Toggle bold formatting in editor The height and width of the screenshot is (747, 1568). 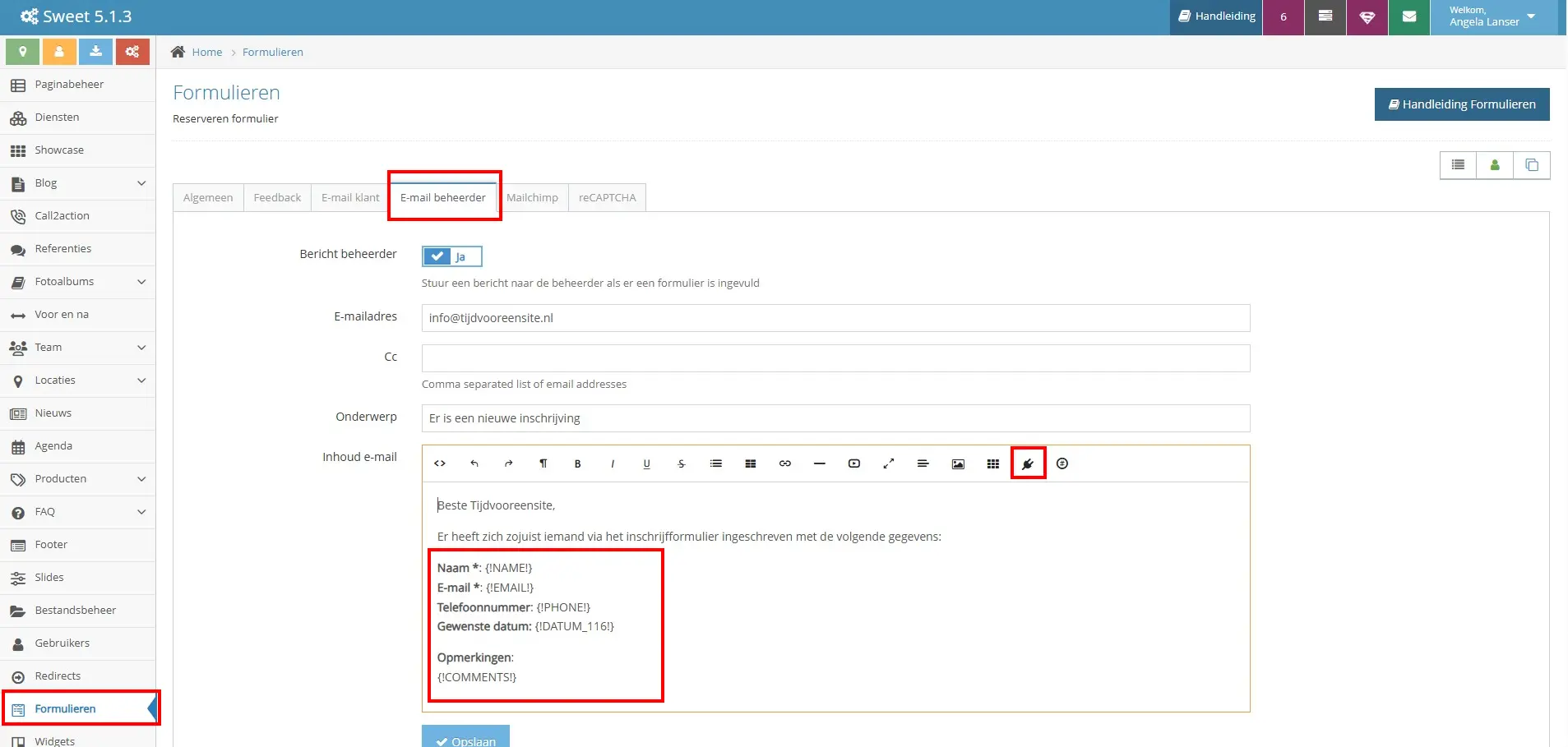[578, 463]
